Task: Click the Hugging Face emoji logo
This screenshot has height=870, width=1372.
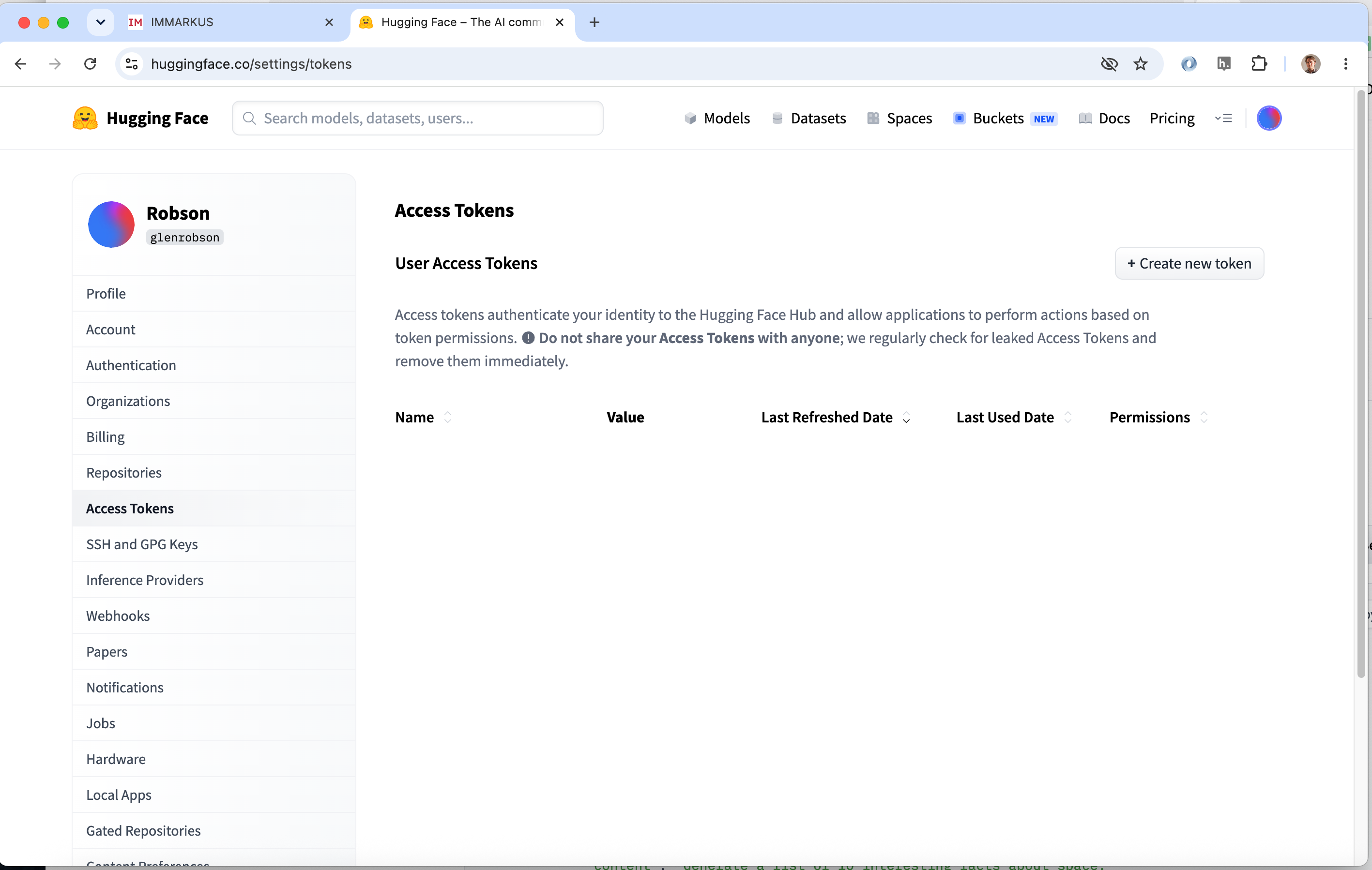Action: [x=85, y=119]
